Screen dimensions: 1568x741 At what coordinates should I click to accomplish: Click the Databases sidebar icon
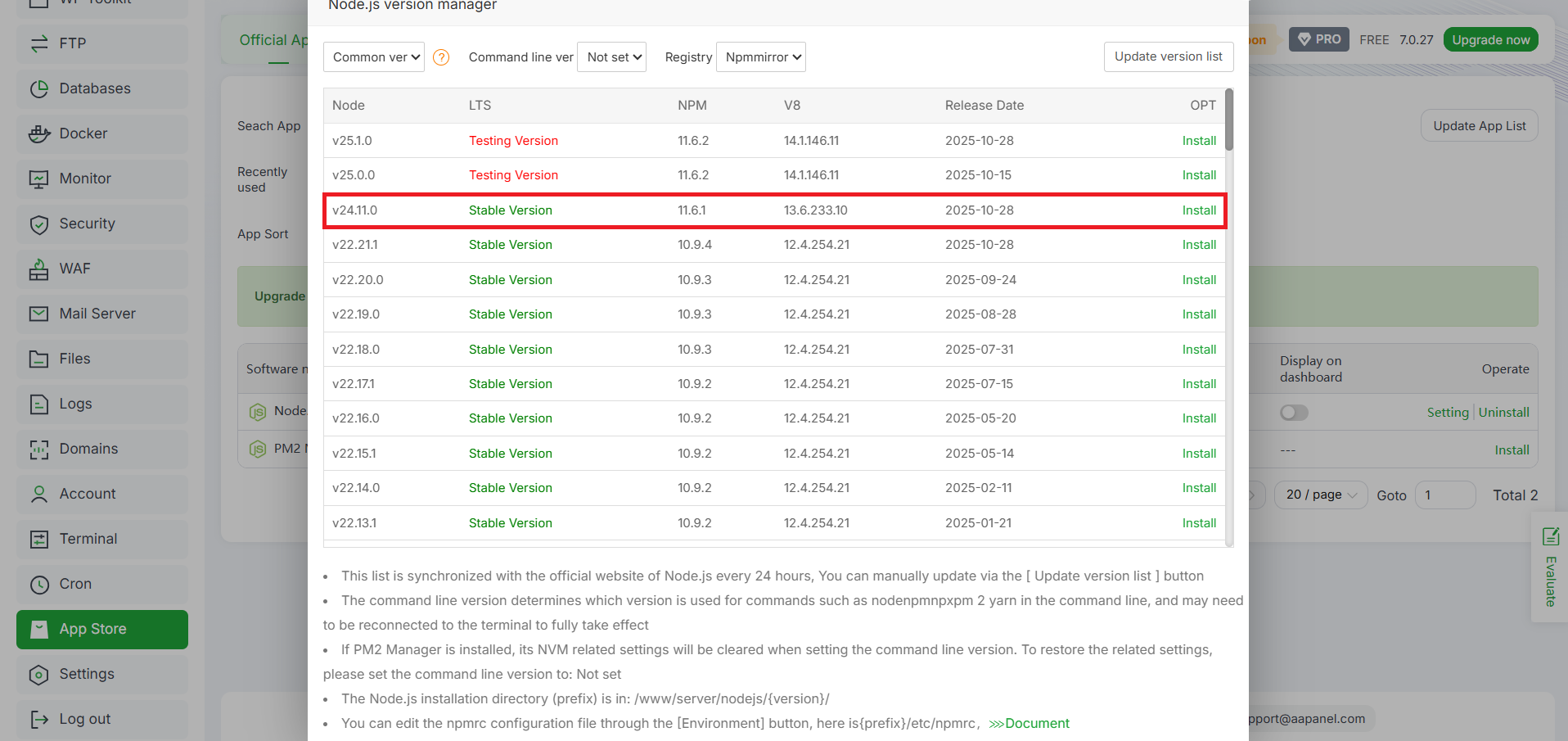pyautogui.click(x=38, y=88)
